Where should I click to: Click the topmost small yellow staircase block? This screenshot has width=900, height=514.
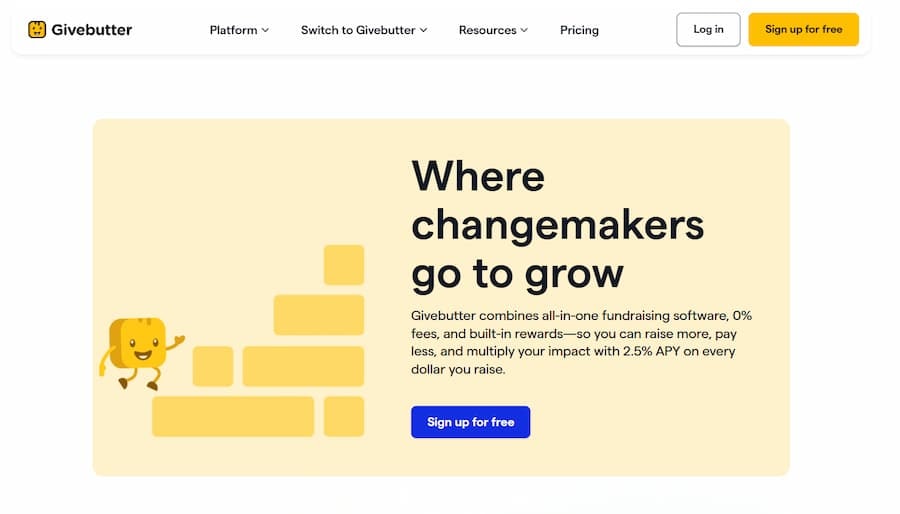(x=343, y=265)
